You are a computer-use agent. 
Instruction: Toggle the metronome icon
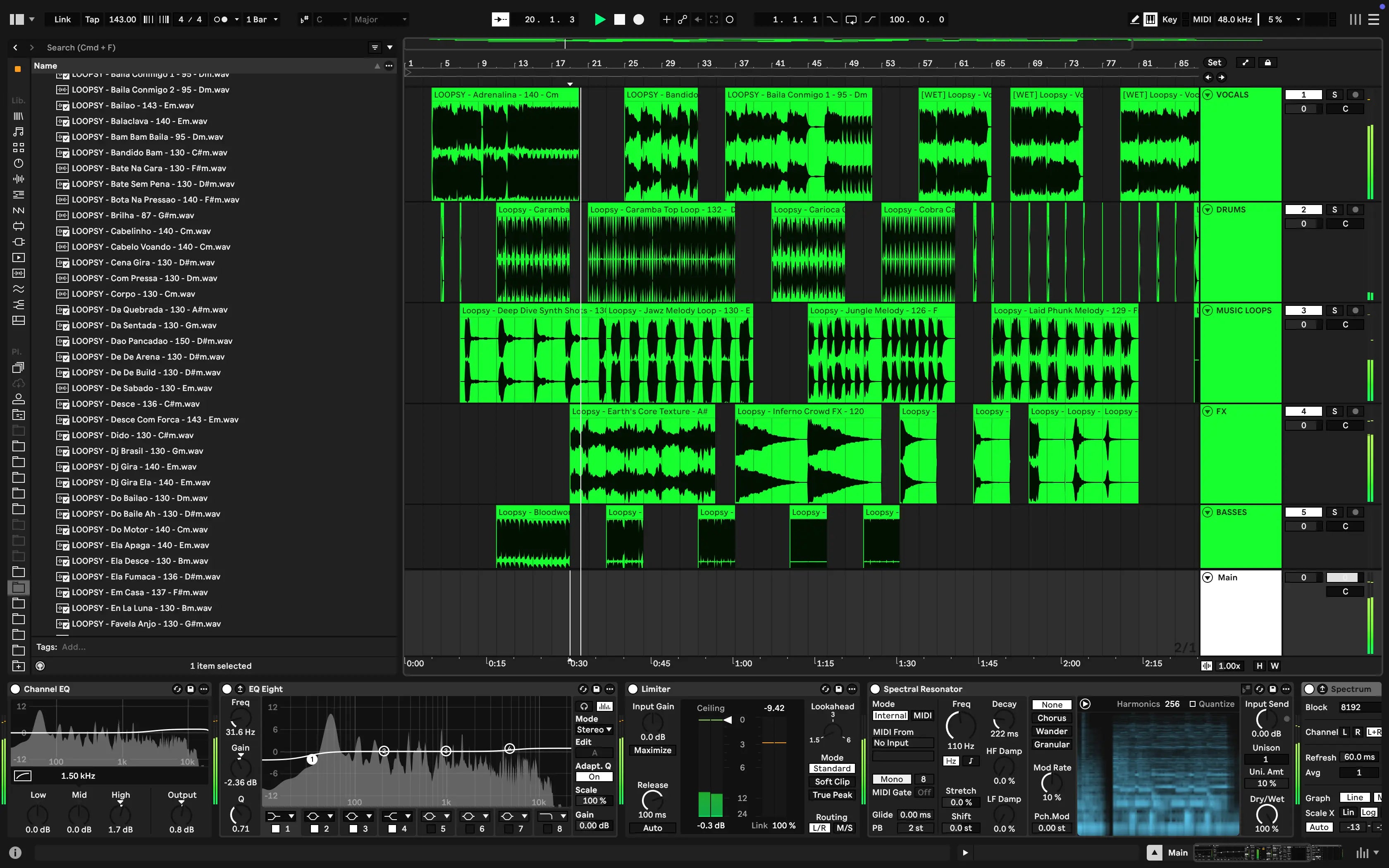(220, 19)
